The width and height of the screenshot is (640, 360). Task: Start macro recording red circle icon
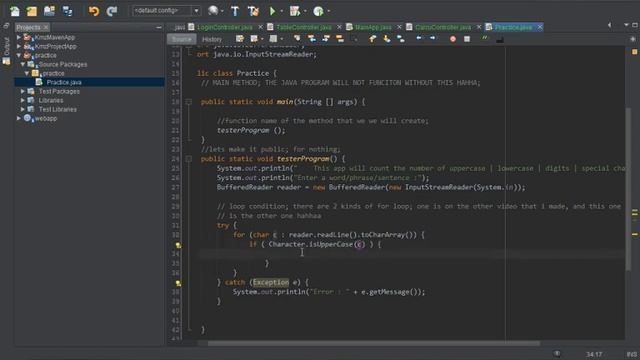(453, 39)
